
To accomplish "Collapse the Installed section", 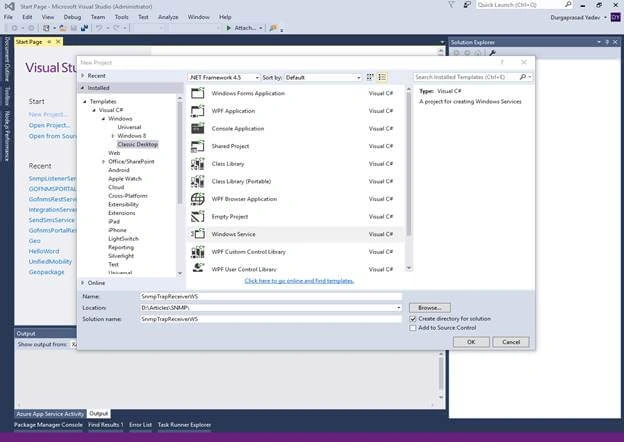I will coord(83,88).
